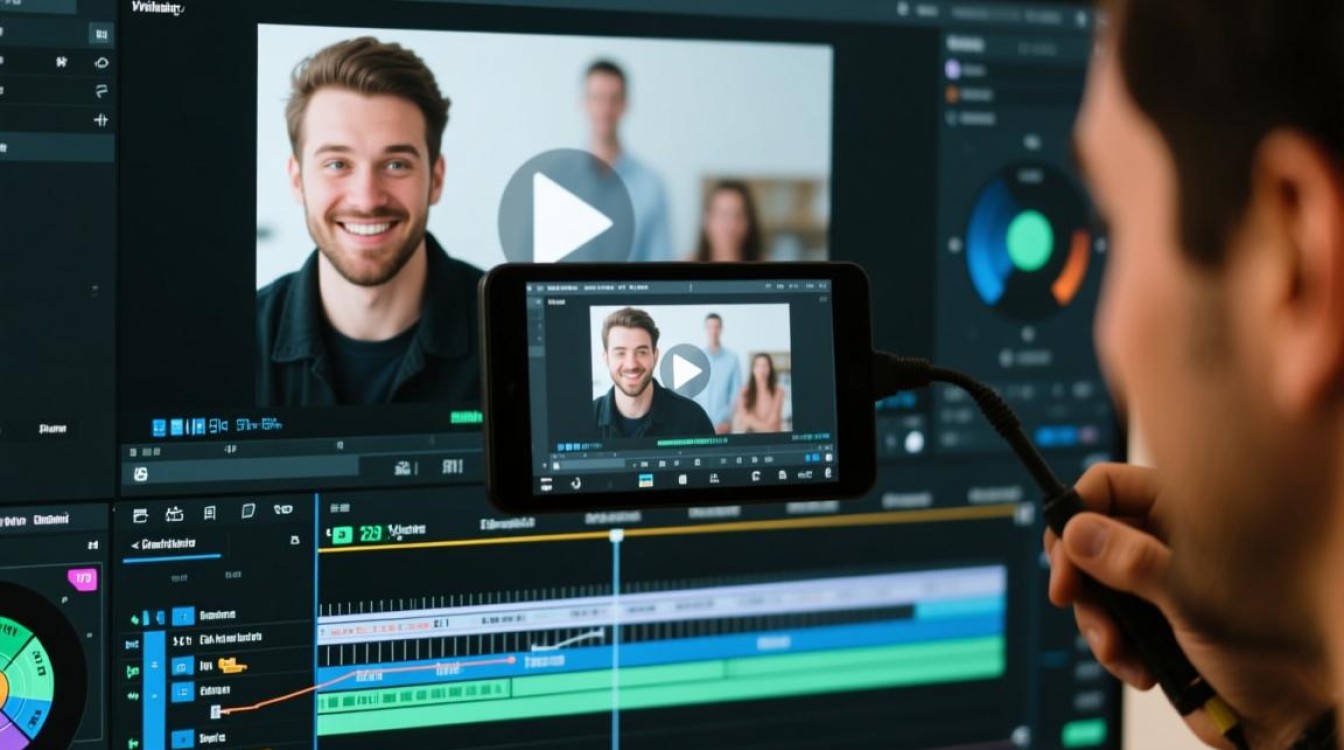Click the purple circle icon in the right panel
Viewport: 1344px width, 750px height.
tap(953, 69)
